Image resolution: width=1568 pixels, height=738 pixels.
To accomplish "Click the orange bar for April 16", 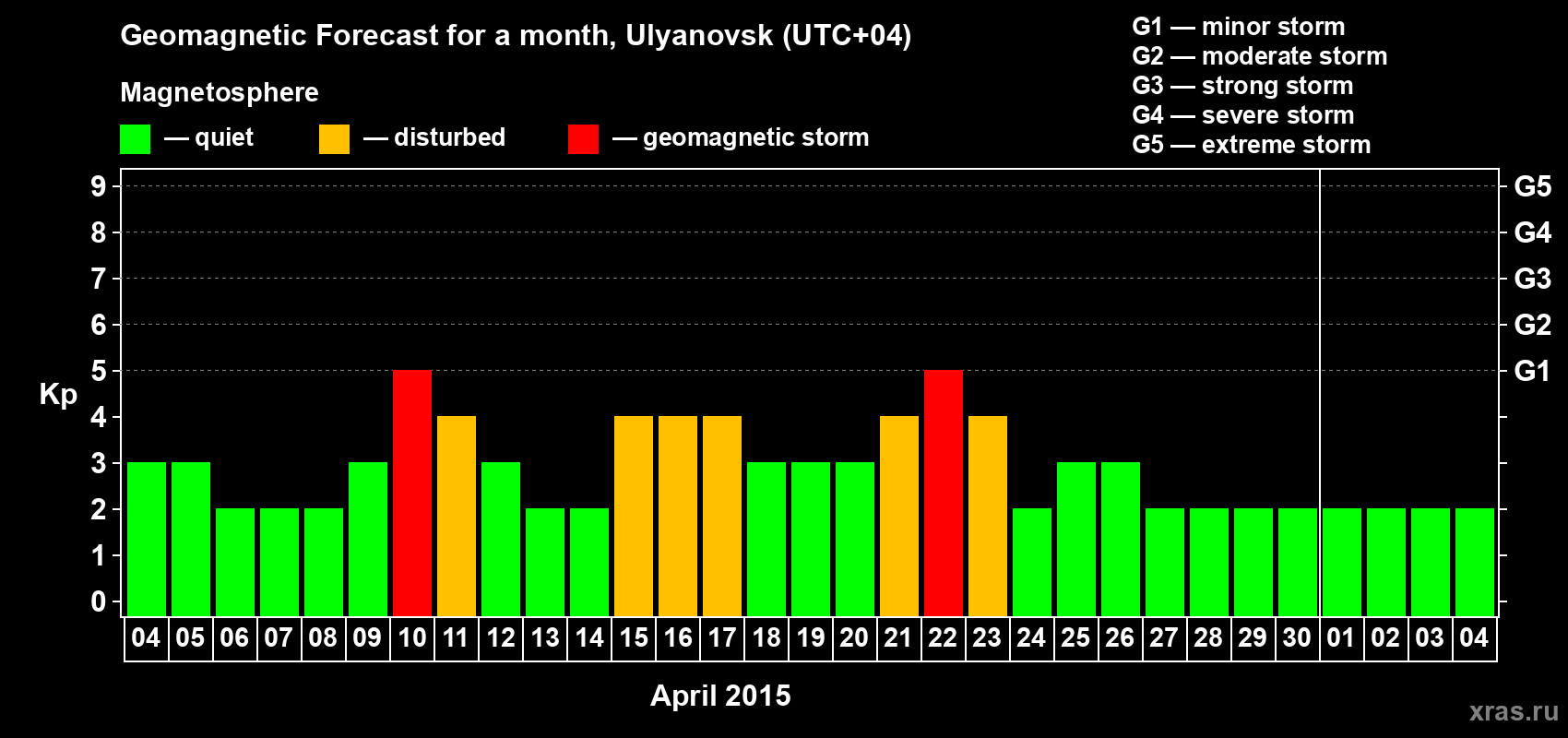I will [x=678, y=517].
